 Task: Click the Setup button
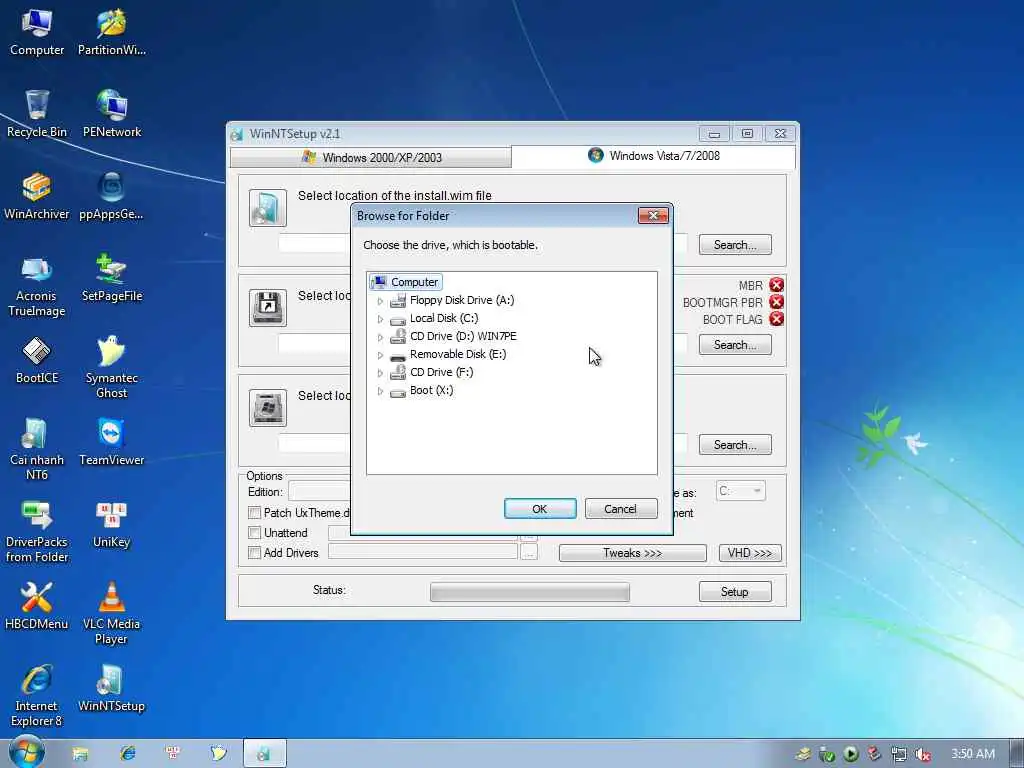pyautogui.click(x=735, y=592)
